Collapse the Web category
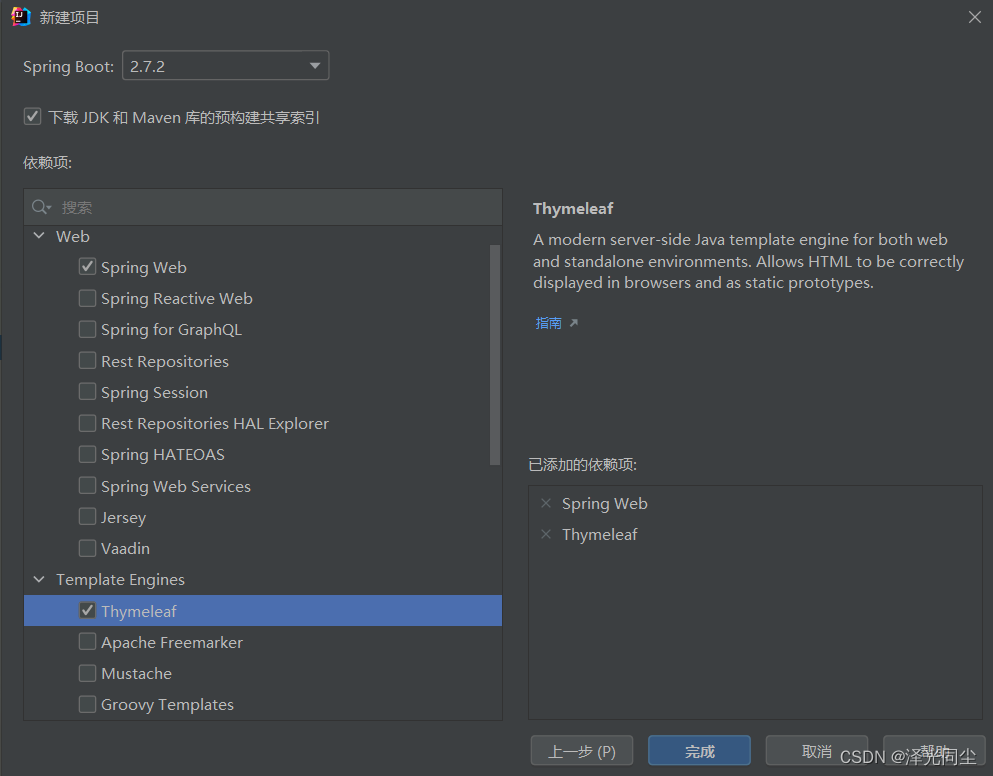This screenshot has height=776, width=993. [x=39, y=236]
